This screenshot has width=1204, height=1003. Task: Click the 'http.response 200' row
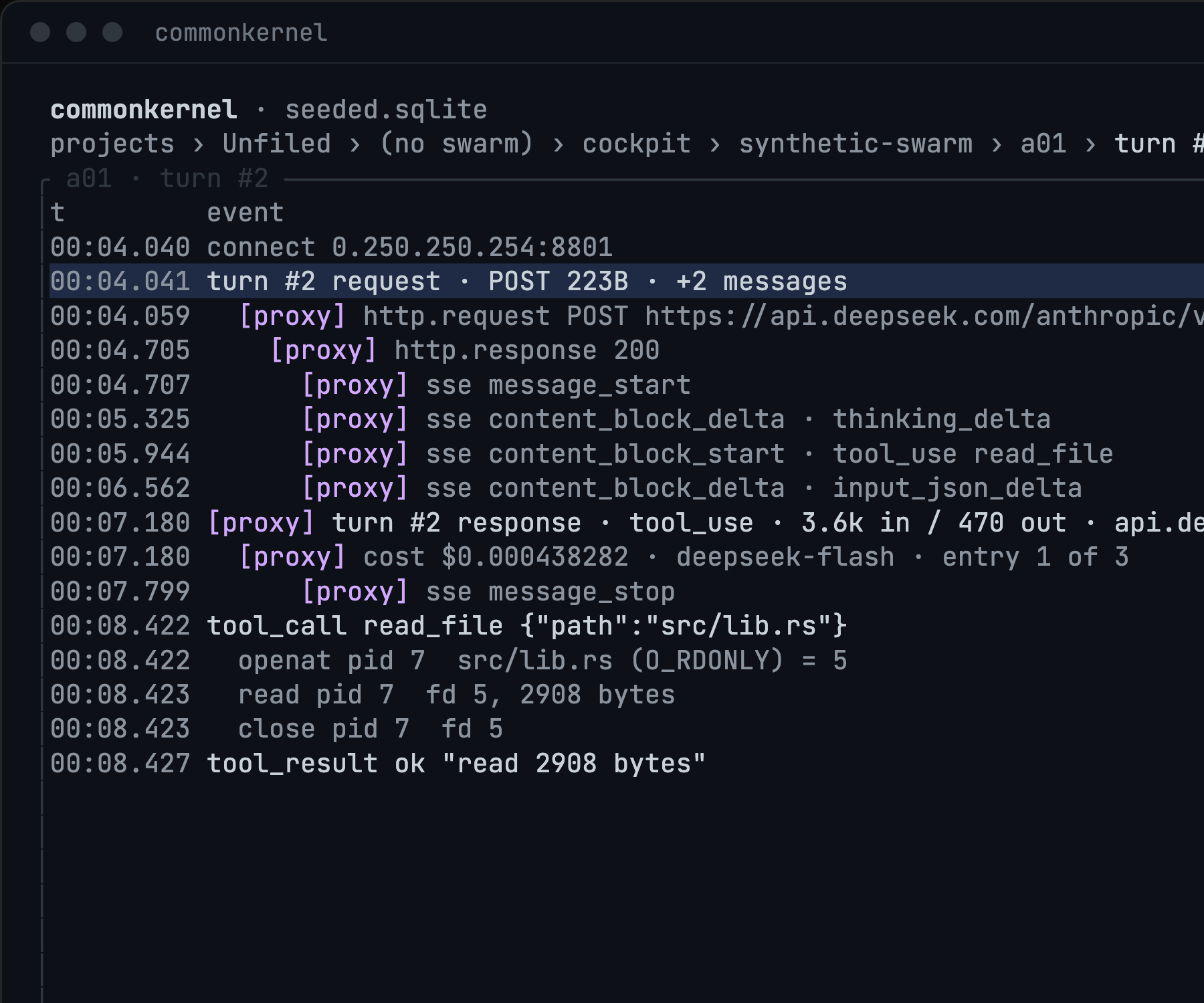point(627,350)
